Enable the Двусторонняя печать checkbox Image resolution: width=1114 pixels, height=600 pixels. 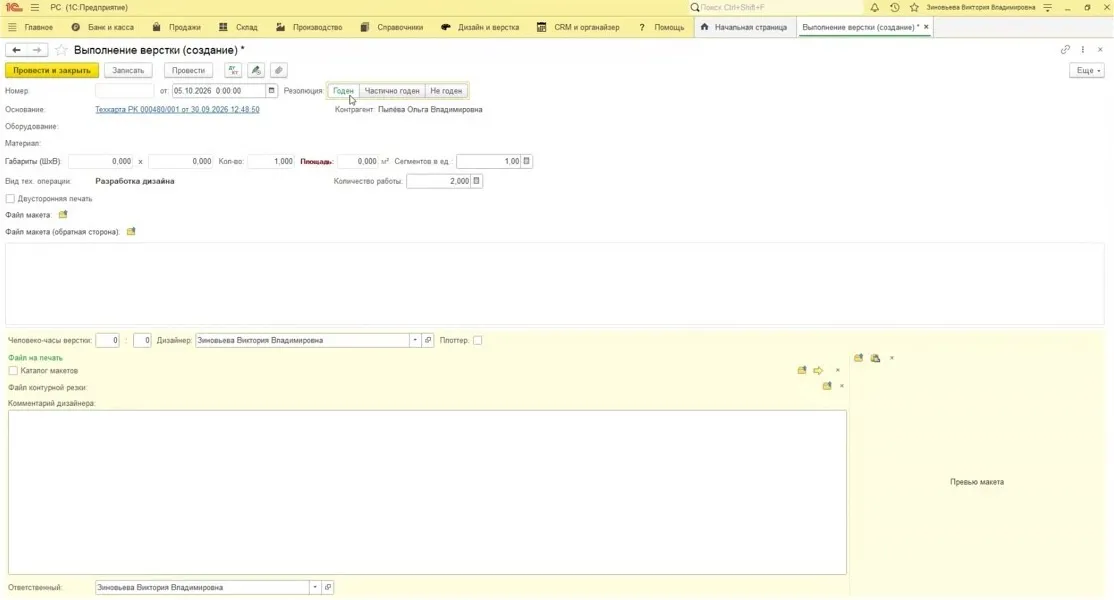point(10,199)
